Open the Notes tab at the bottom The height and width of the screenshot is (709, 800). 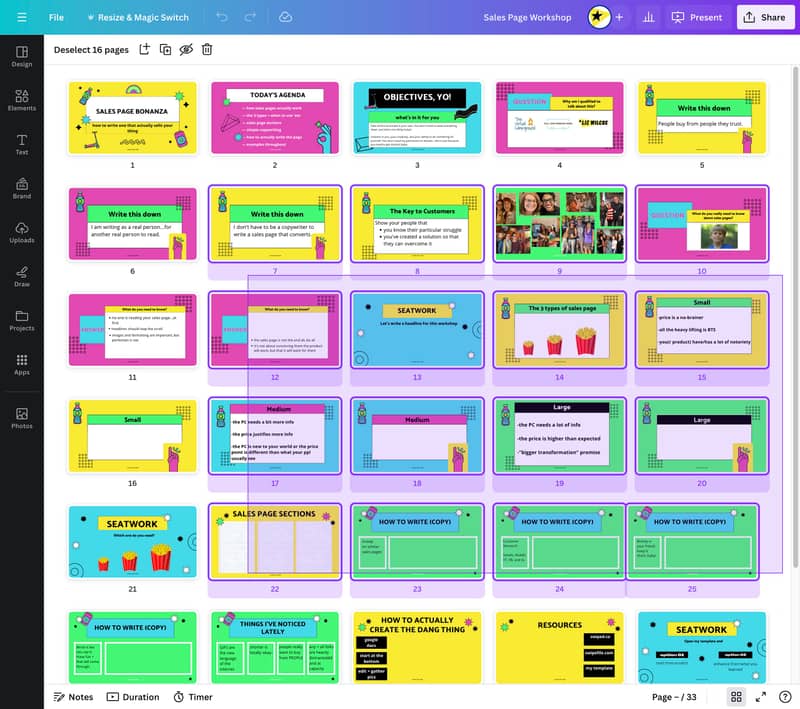[73, 697]
